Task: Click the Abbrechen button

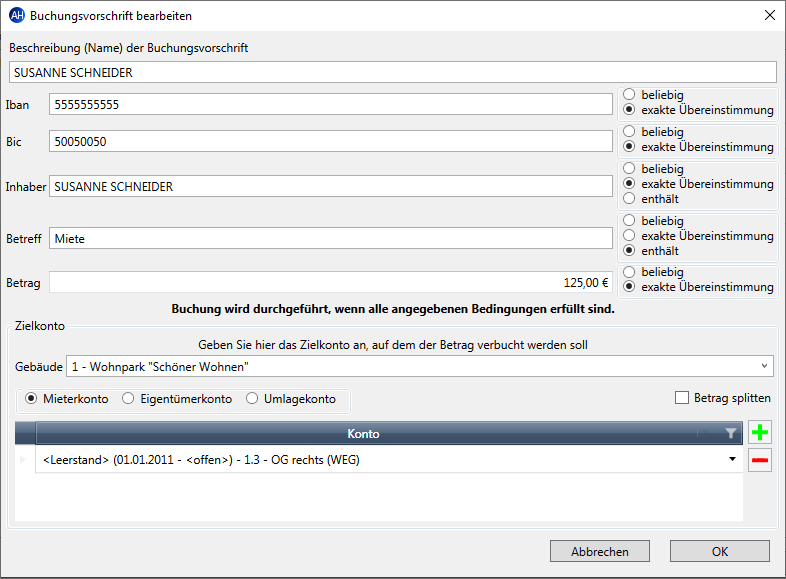Action: 600,551
